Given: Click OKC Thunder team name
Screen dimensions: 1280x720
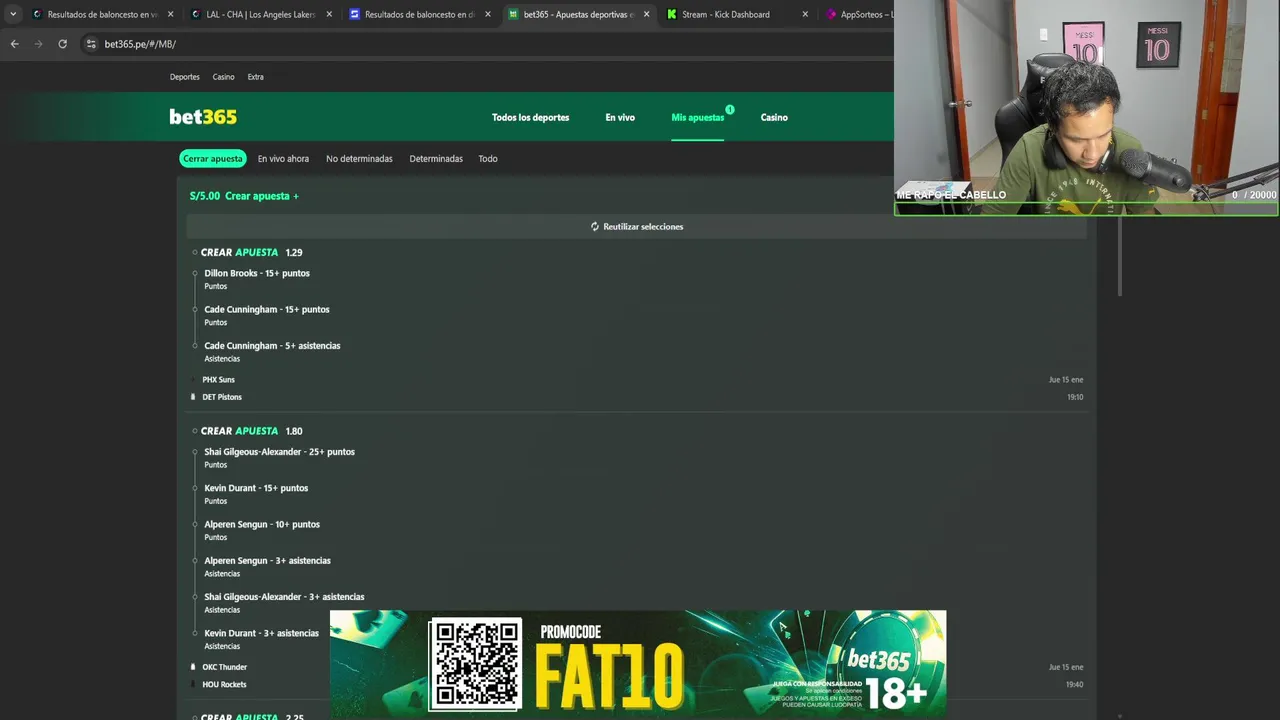Looking at the screenshot, I should [x=224, y=667].
